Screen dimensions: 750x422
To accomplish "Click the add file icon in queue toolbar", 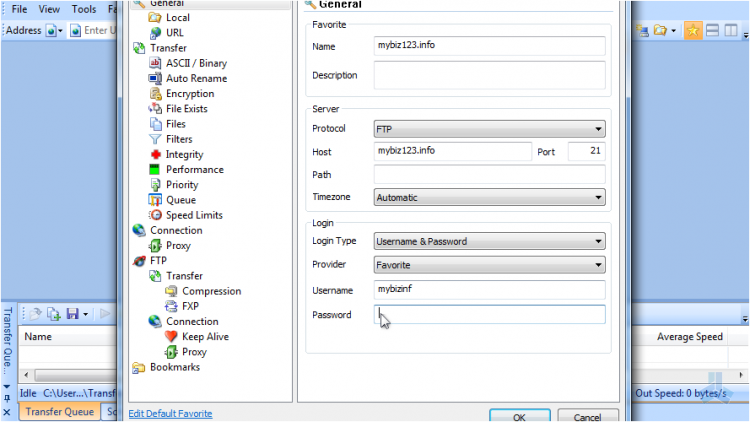I will click(53, 314).
